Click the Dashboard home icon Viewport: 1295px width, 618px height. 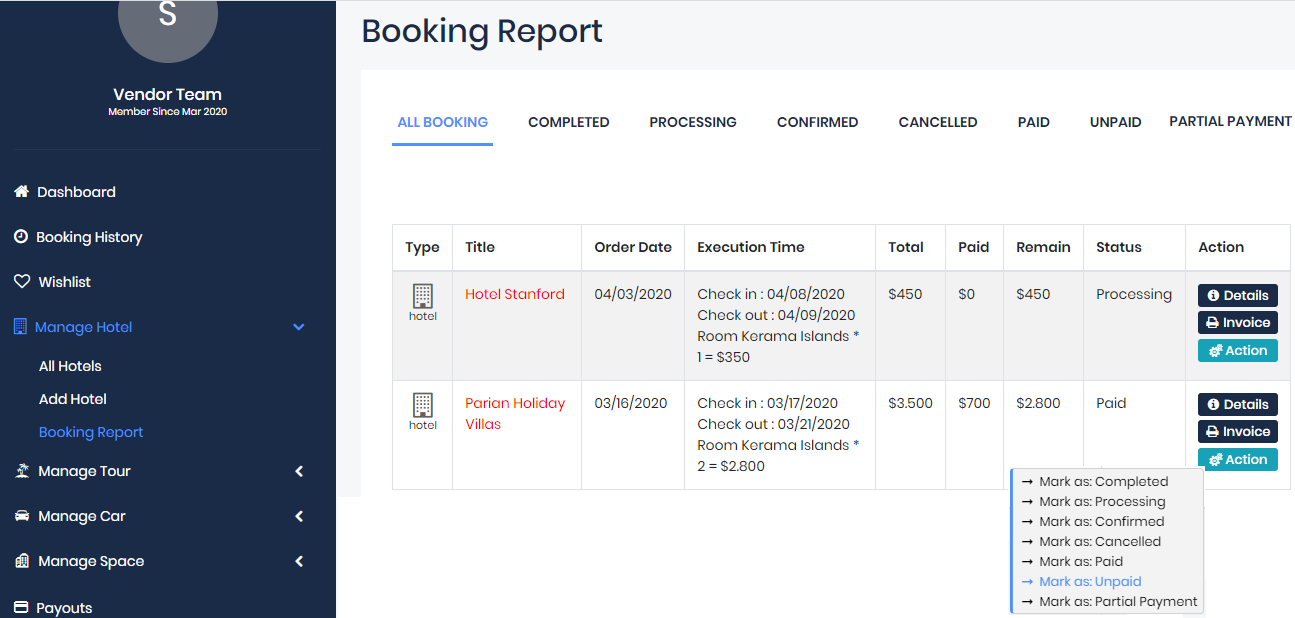tap(21, 192)
